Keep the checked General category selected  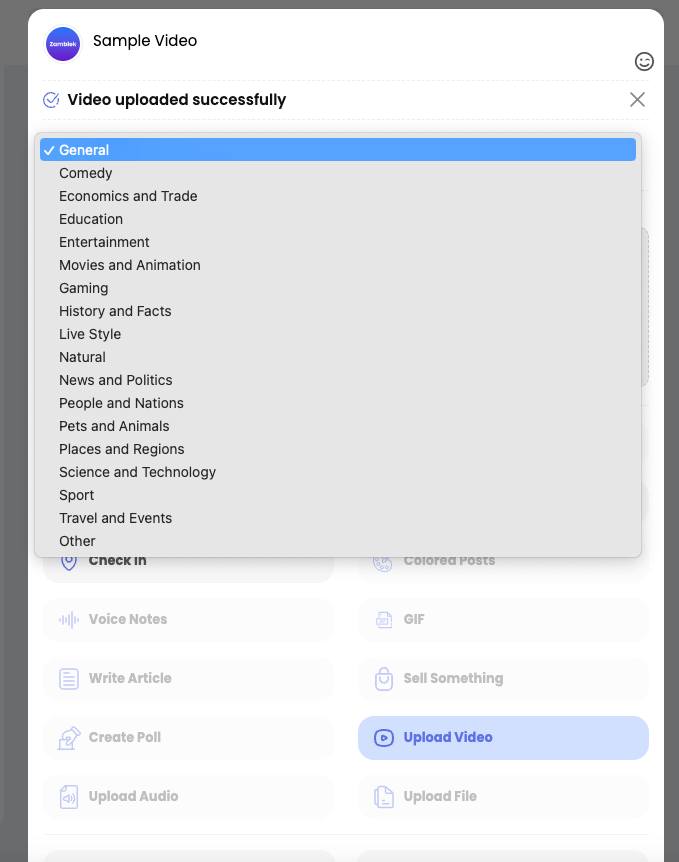point(338,150)
